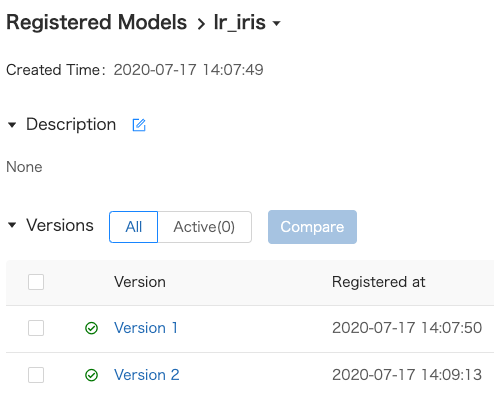The width and height of the screenshot is (494, 398).
Task: Check the Version 2 row checkbox
Action: (x=36, y=375)
